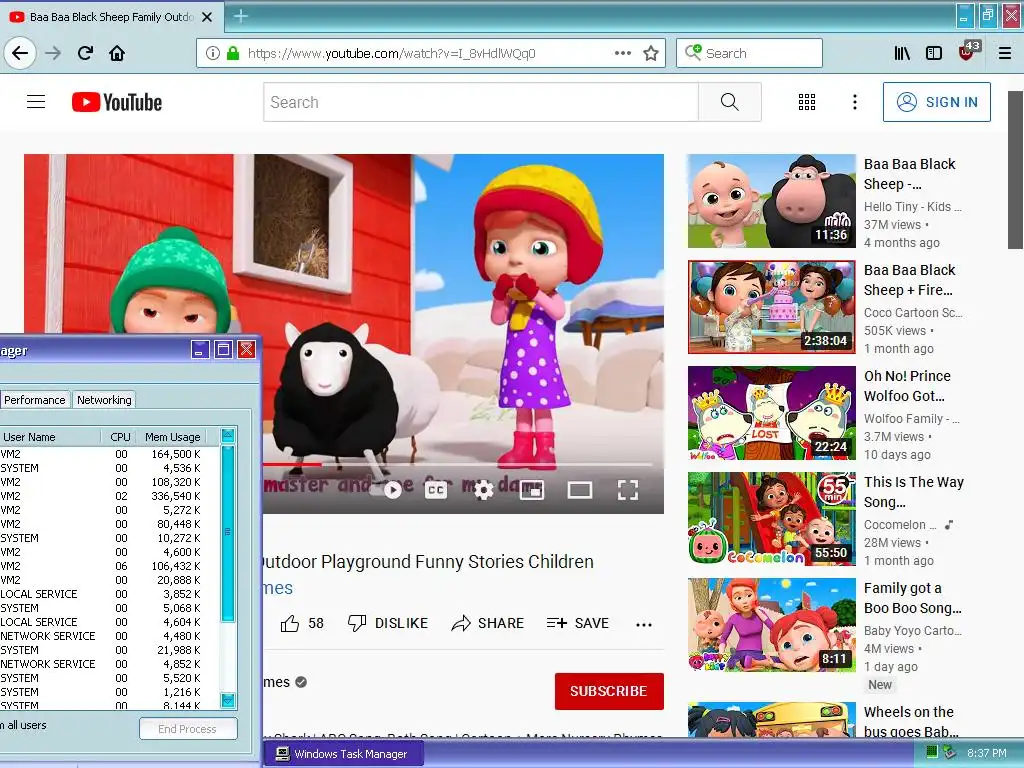Image resolution: width=1024 pixels, height=768 pixels.
Task: Open the YouTube guide hamburger menu
Action: pyautogui.click(x=36, y=102)
